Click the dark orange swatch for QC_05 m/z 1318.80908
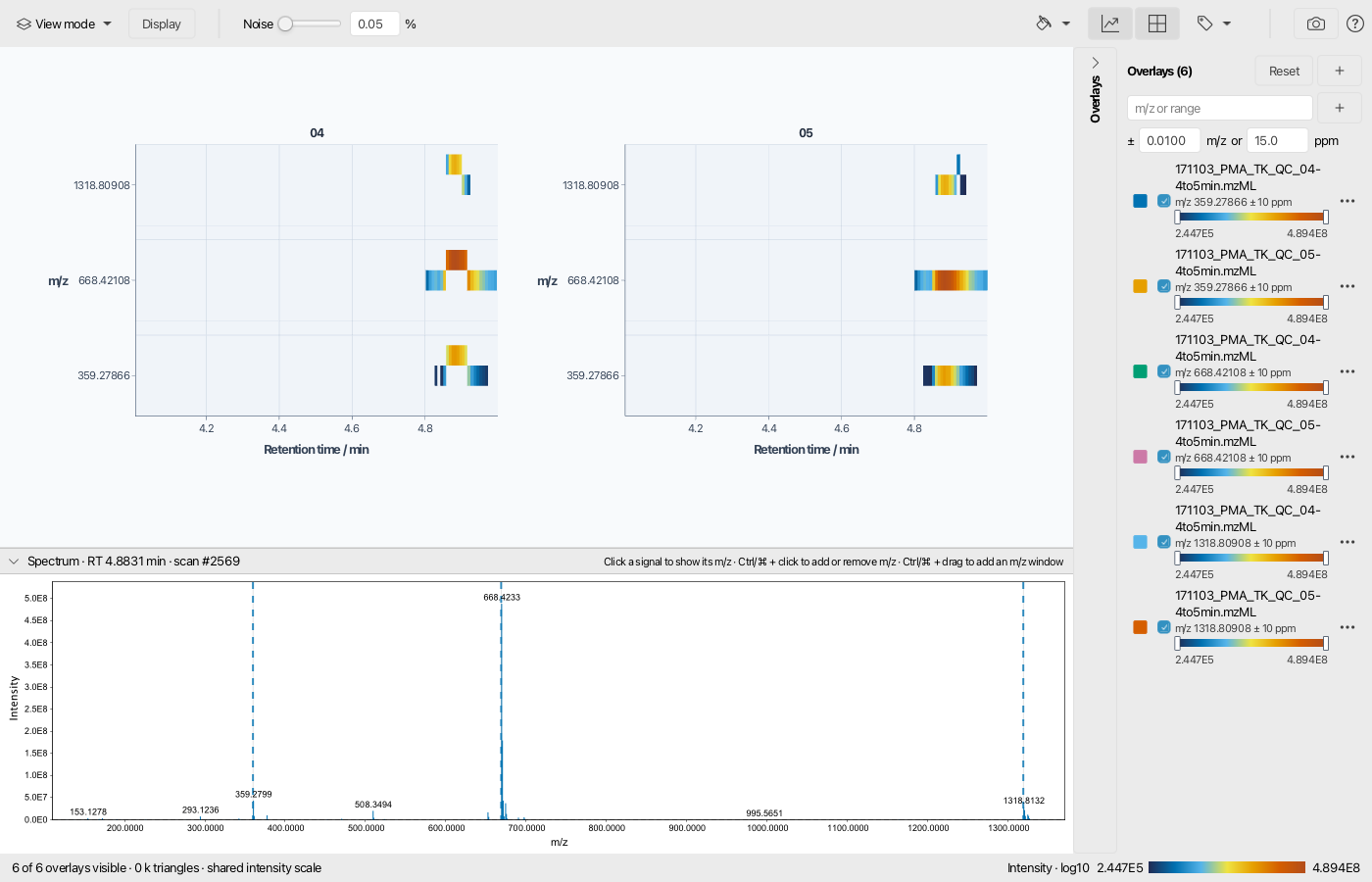The width and height of the screenshot is (1372, 882). 1140,627
